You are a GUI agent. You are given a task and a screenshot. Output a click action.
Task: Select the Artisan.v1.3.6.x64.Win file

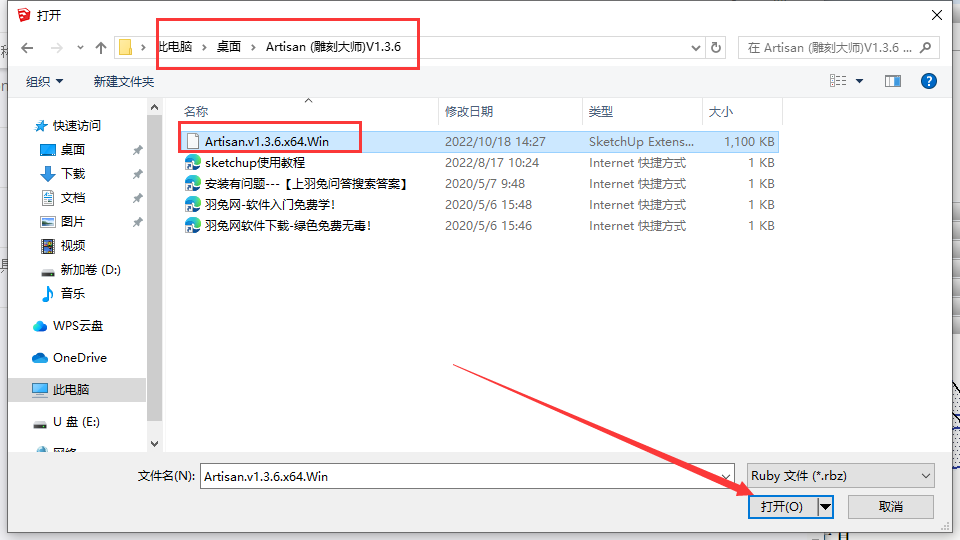coord(266,142)
